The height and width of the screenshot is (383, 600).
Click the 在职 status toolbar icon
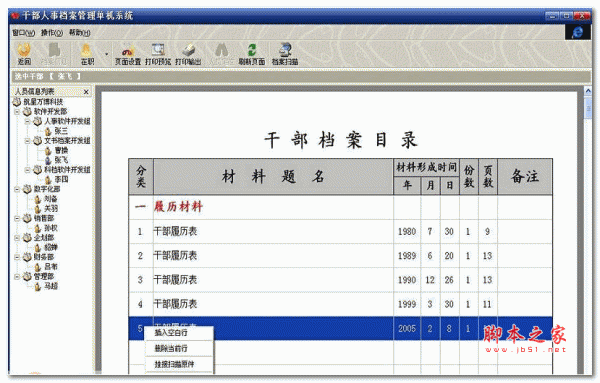click(x=87, y=53)
